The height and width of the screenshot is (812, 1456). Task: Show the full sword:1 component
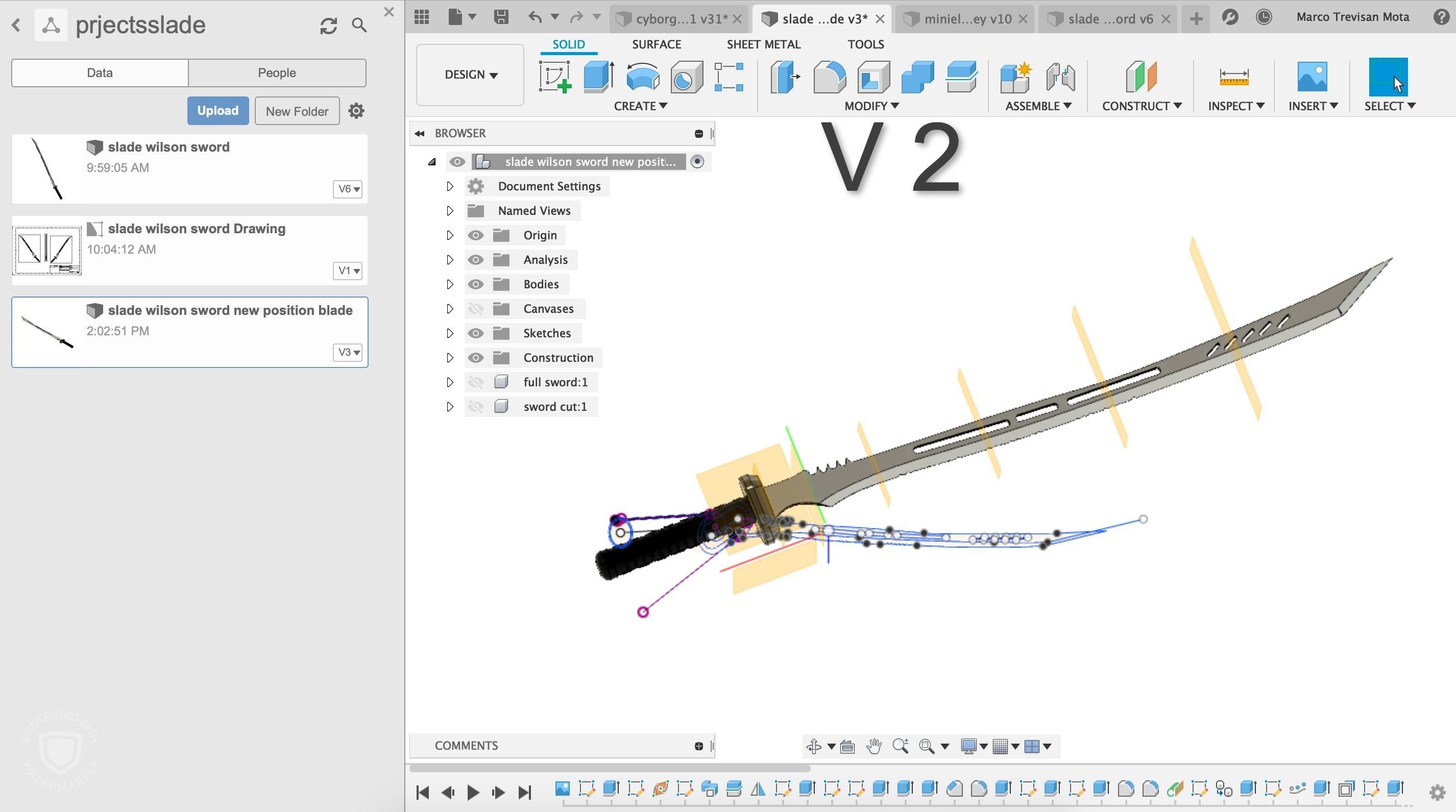[x=475, y=382]
